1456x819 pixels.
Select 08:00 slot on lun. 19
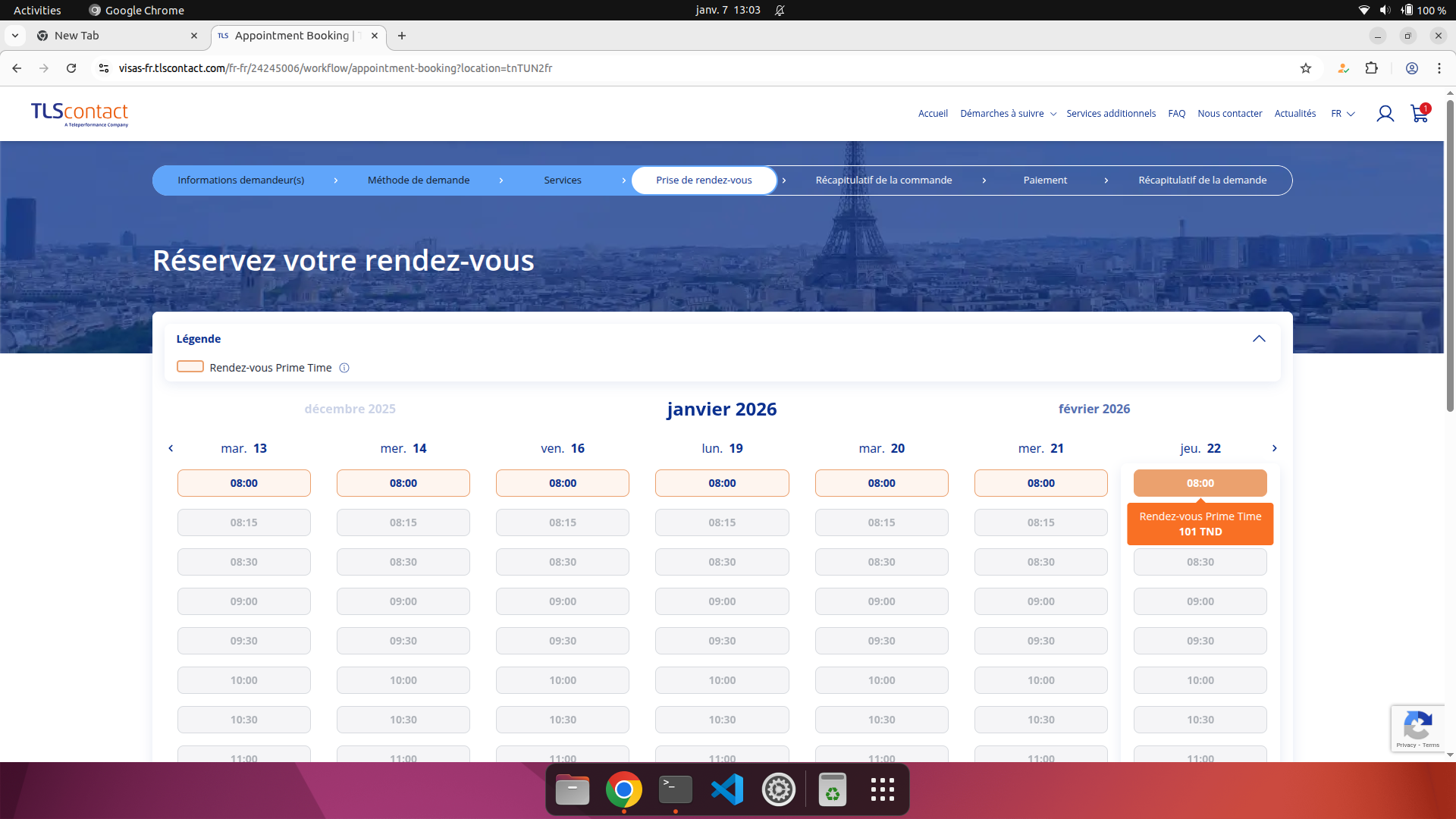[722, 483]
